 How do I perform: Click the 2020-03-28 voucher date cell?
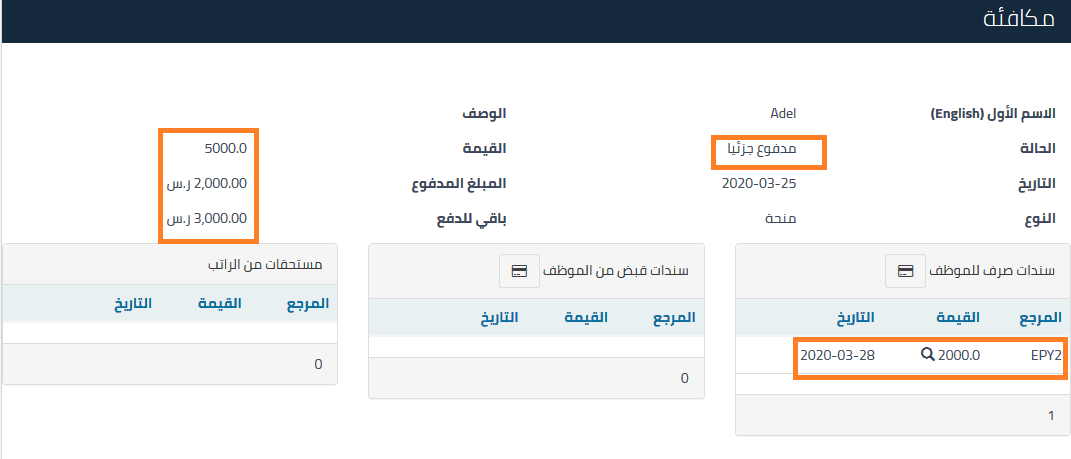pos(837,355)
